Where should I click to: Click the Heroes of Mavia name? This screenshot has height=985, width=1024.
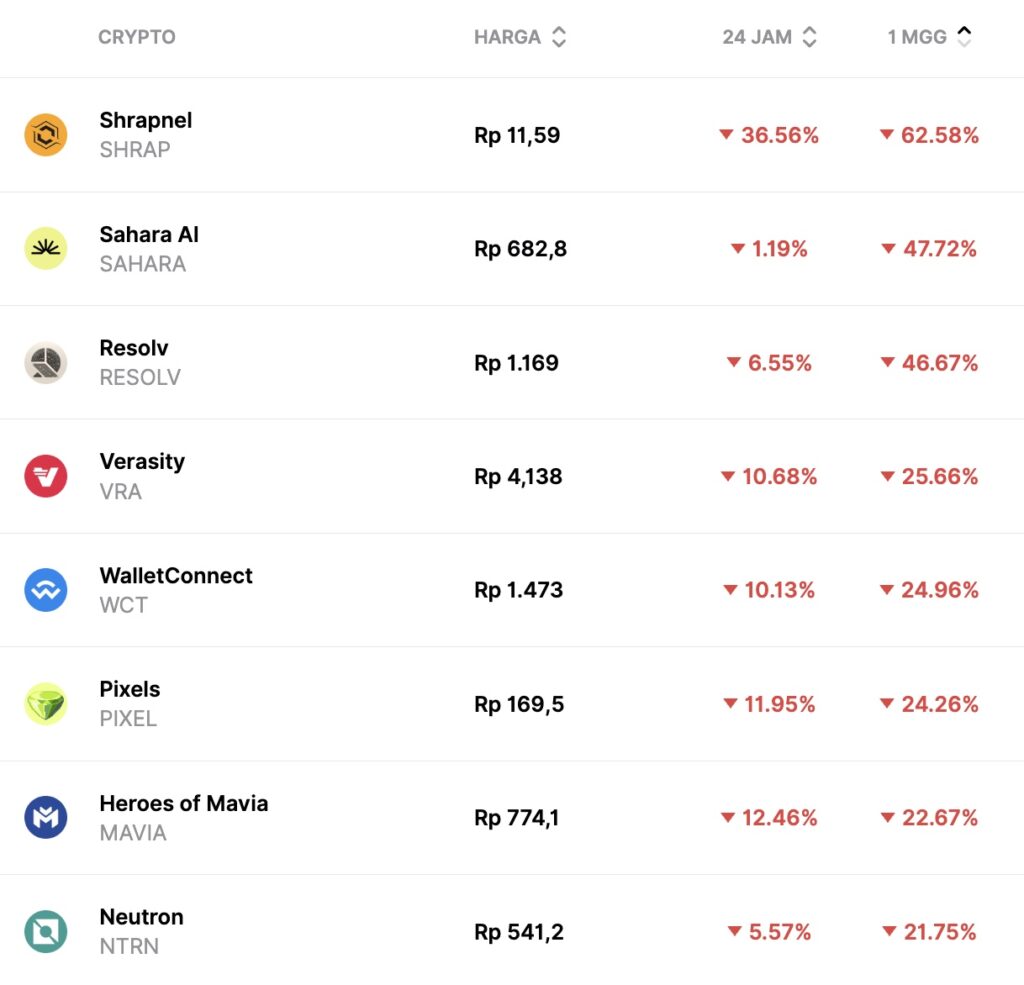(x=184, y=804)
